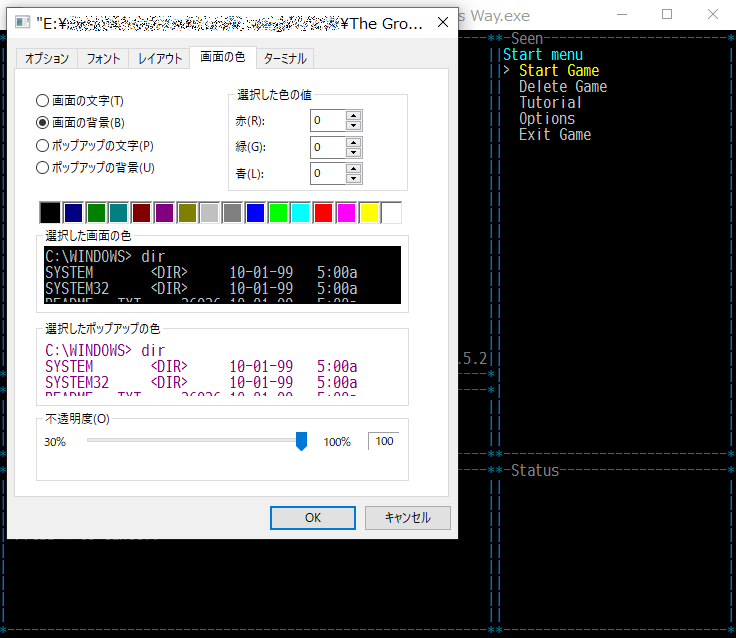Increase red value with up arrow
Viewport: 736px width, 638px height.
click(353, 115)
